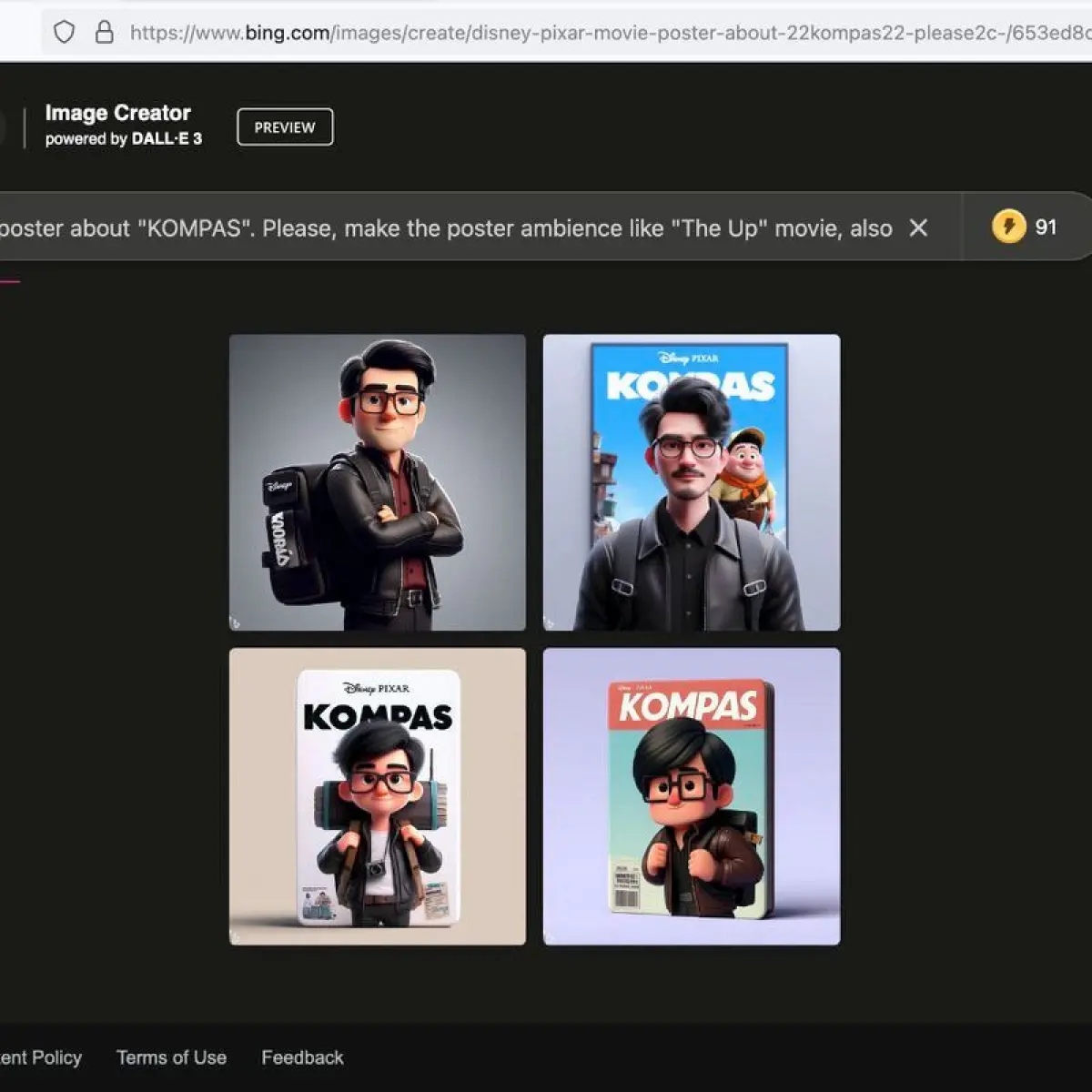Click into the KOMPAS prompt text box
This screenshot has height=1092, width=1092.
pyautogui.click(x=446, y=227)
